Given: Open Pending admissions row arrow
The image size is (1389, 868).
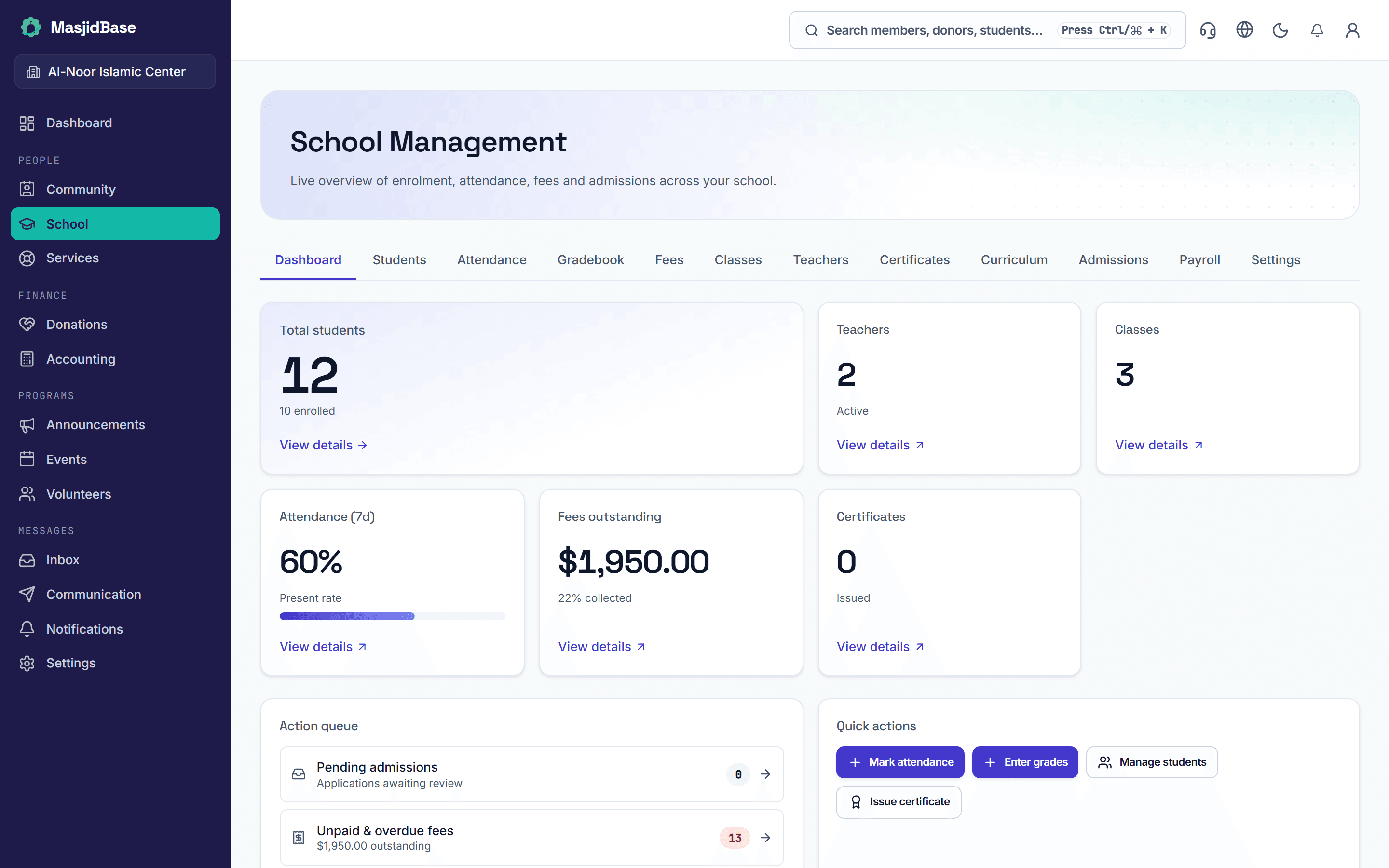Looking at the screenshot, I should pos(765,774).
